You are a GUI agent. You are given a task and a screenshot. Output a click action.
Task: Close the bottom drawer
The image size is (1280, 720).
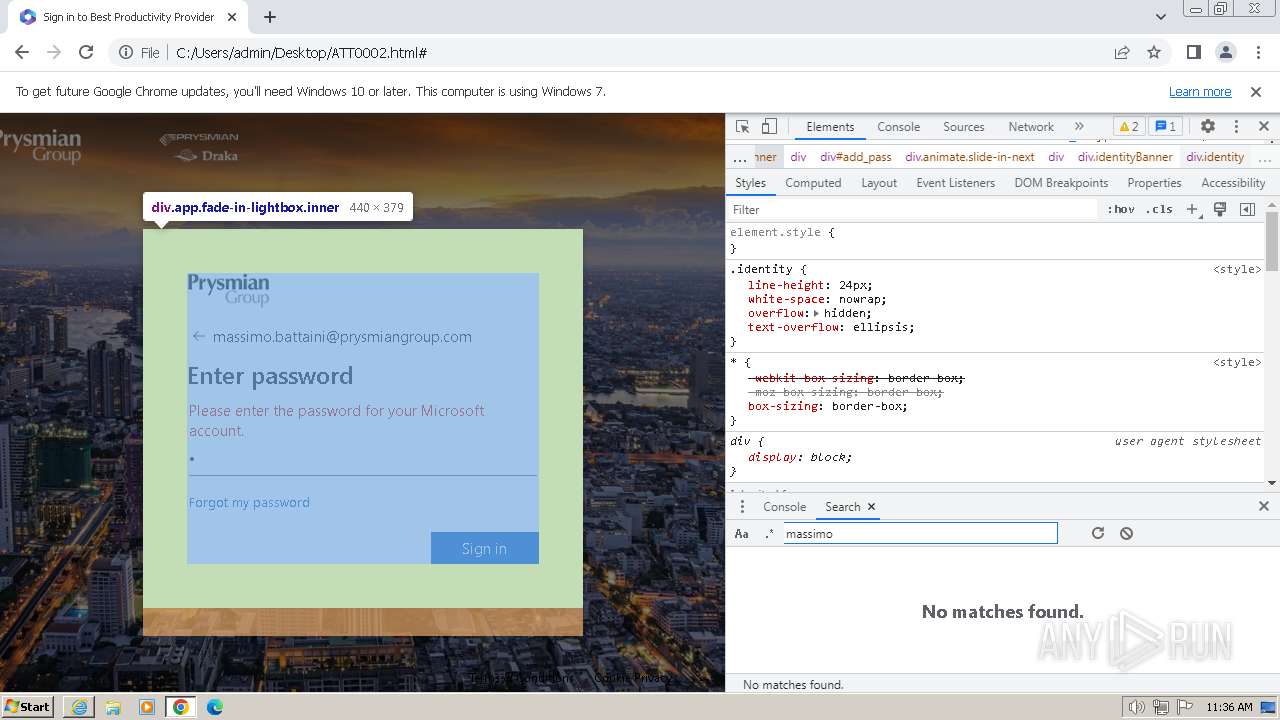point(1264,507)
